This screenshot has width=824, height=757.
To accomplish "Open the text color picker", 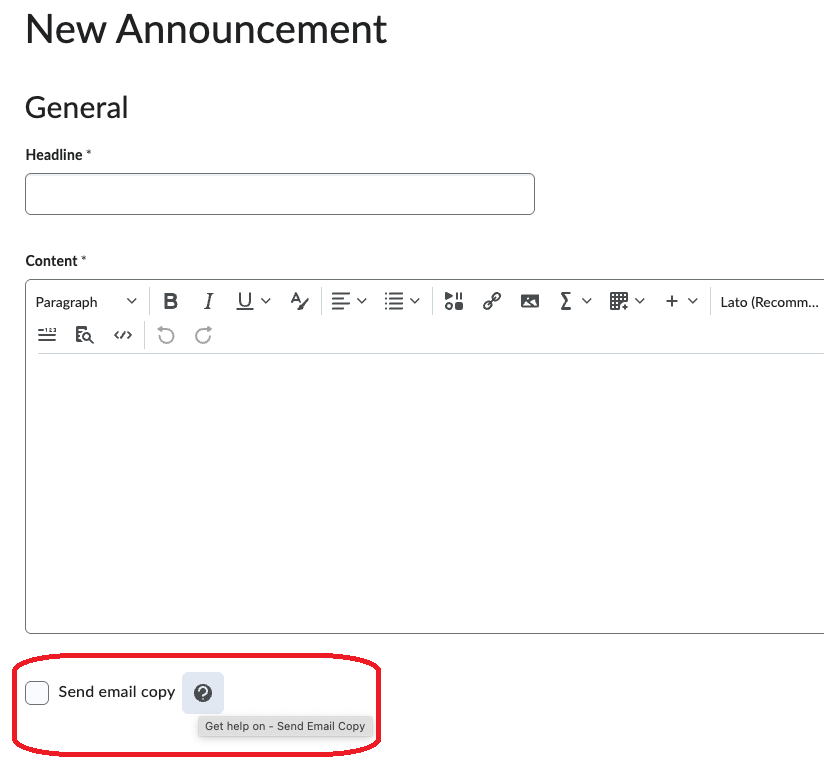I will (299, 301).
